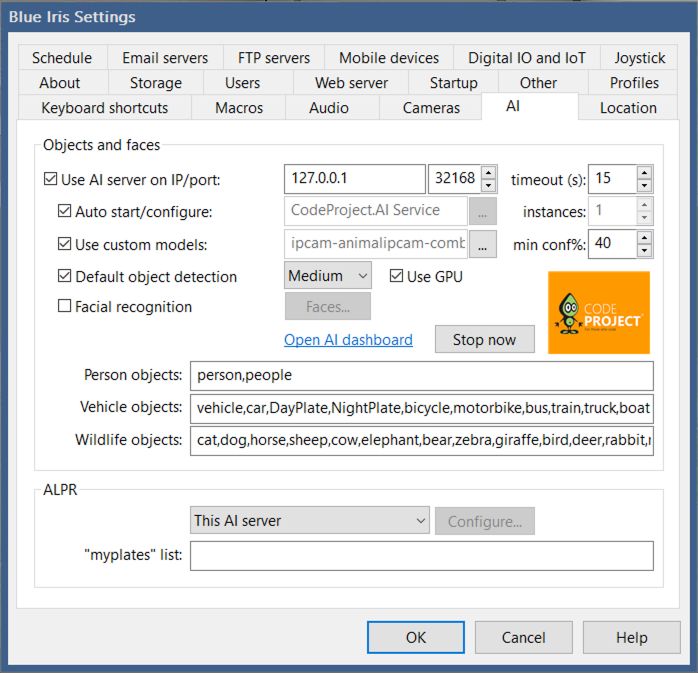Toggle Use AI server on IP/port checkbox

(x=50, y=179)
